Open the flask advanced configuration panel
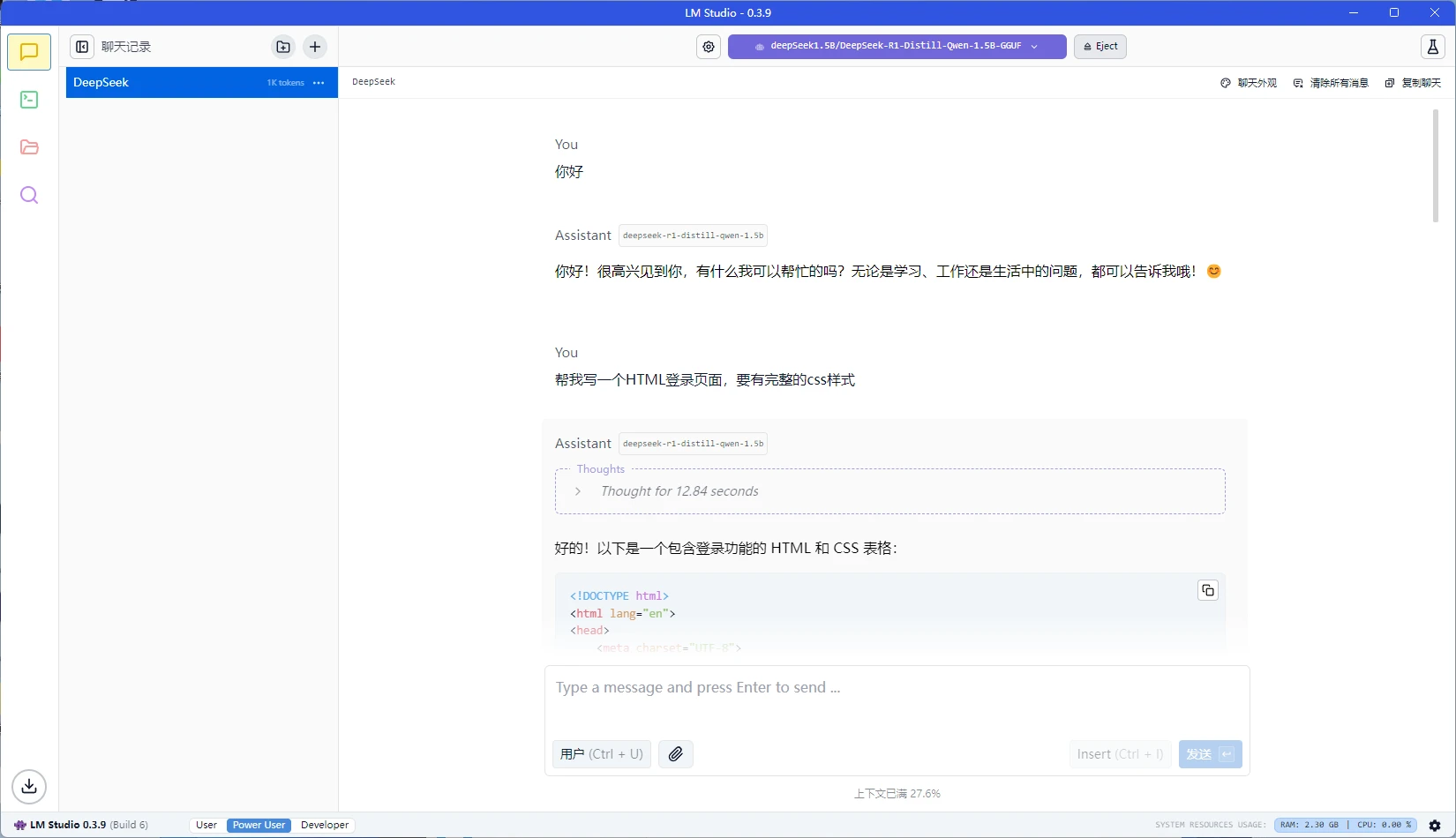The image size is (1456, 838). coord(1432,47)
